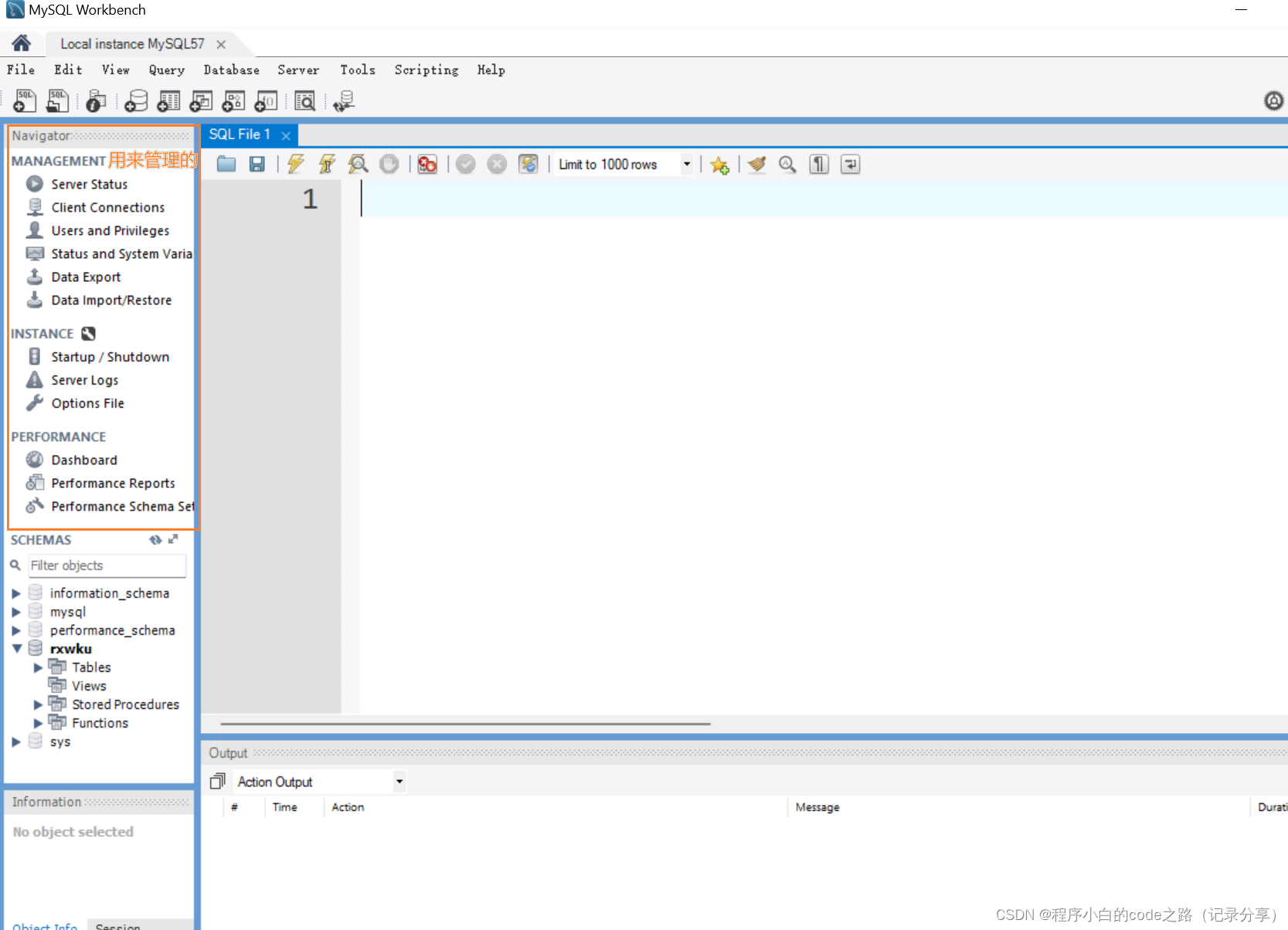This screenshot has width=1288, height=930.
Task: Click output panel copy icon
Action: pyautogui.click(x=217, y=782)
